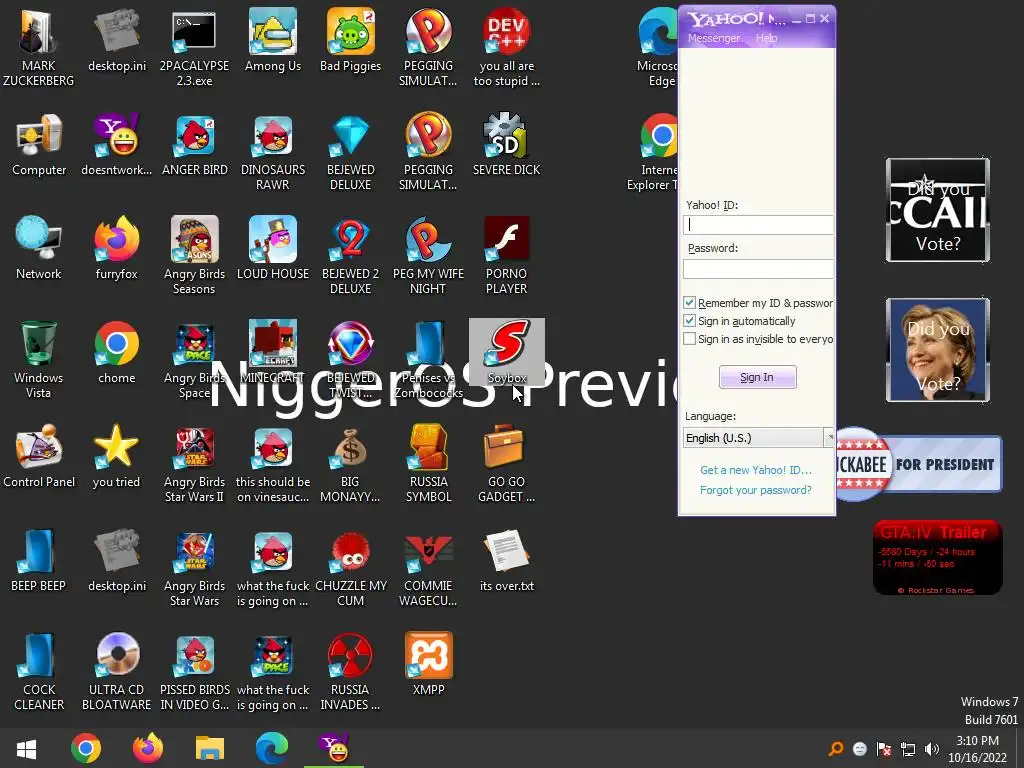The height and width of the screenshot is (768, 1024).
Task: Click the Yahoo Messenger taskbar button
Action: tap(334, 748)
